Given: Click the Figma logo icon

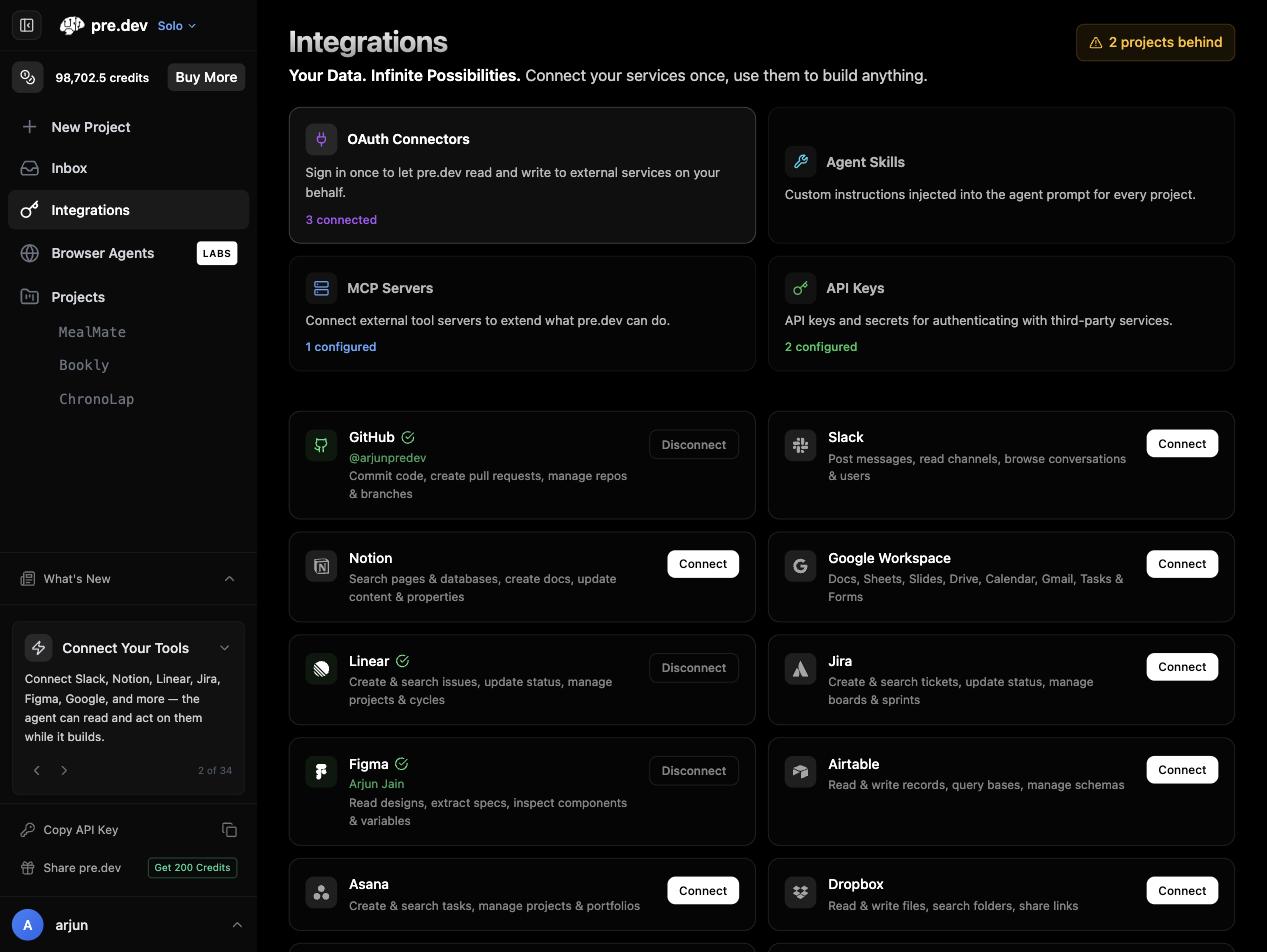Looking at the screenshot, I should coord(321,772).
